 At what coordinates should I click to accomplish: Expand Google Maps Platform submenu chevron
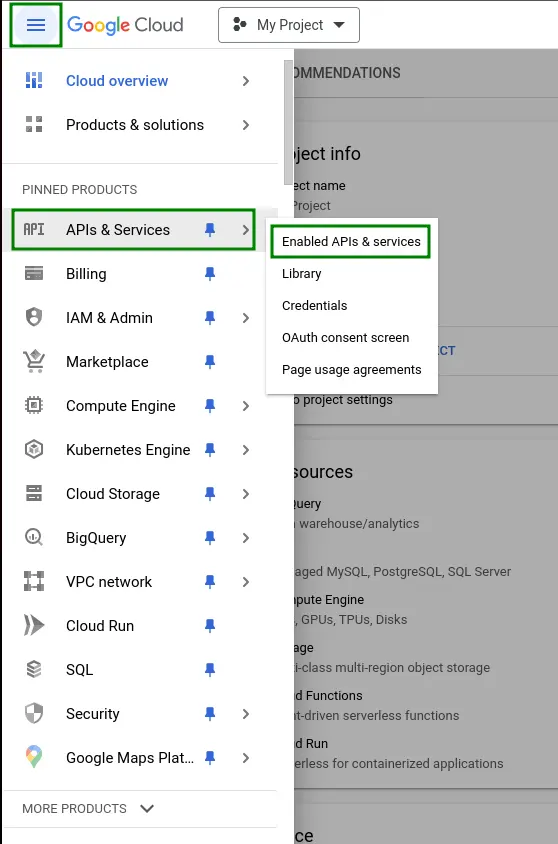click(x=246, y=758)
